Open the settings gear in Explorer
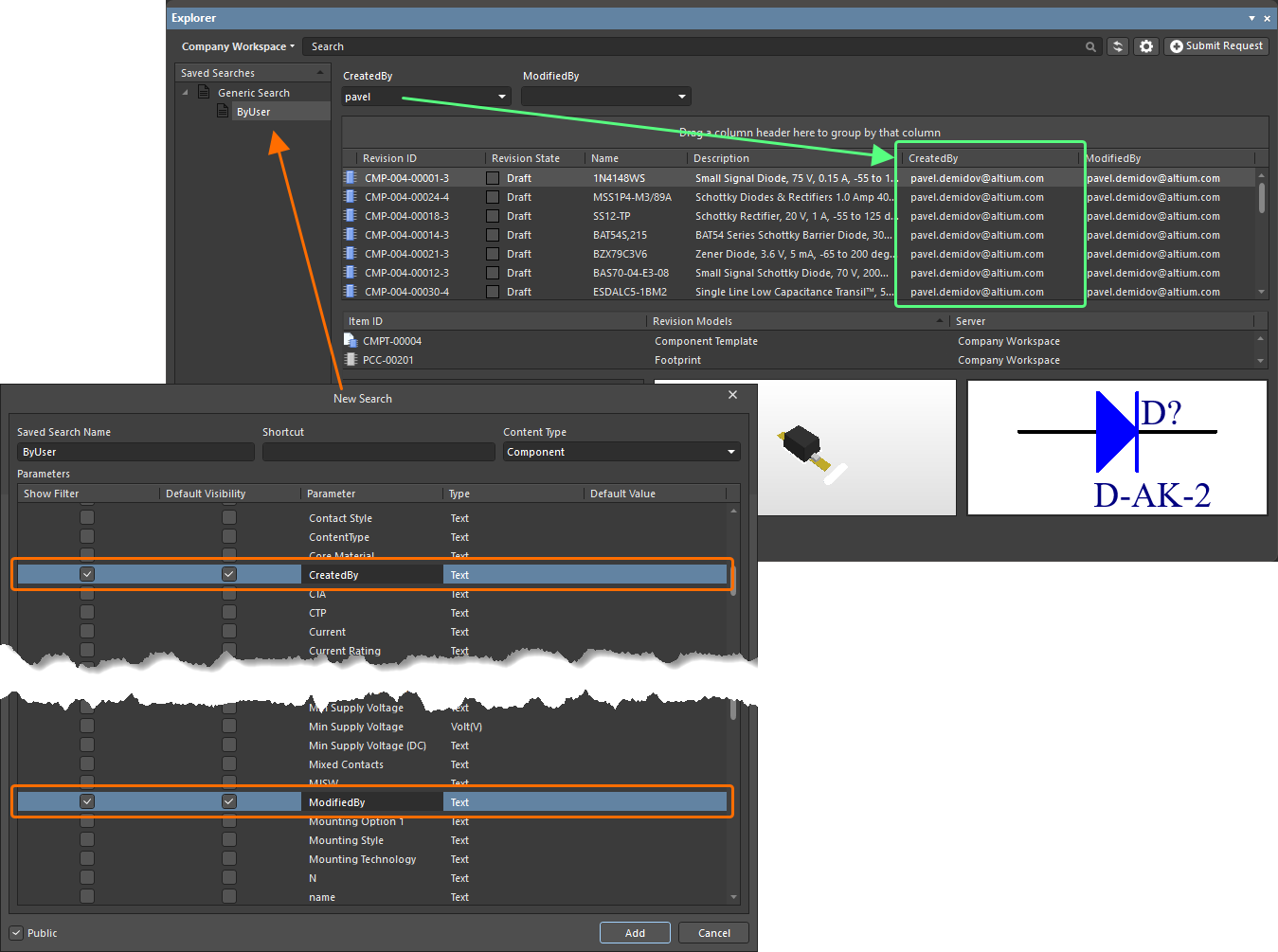This screenshot has height=952, width=1278. point(1146,46)
